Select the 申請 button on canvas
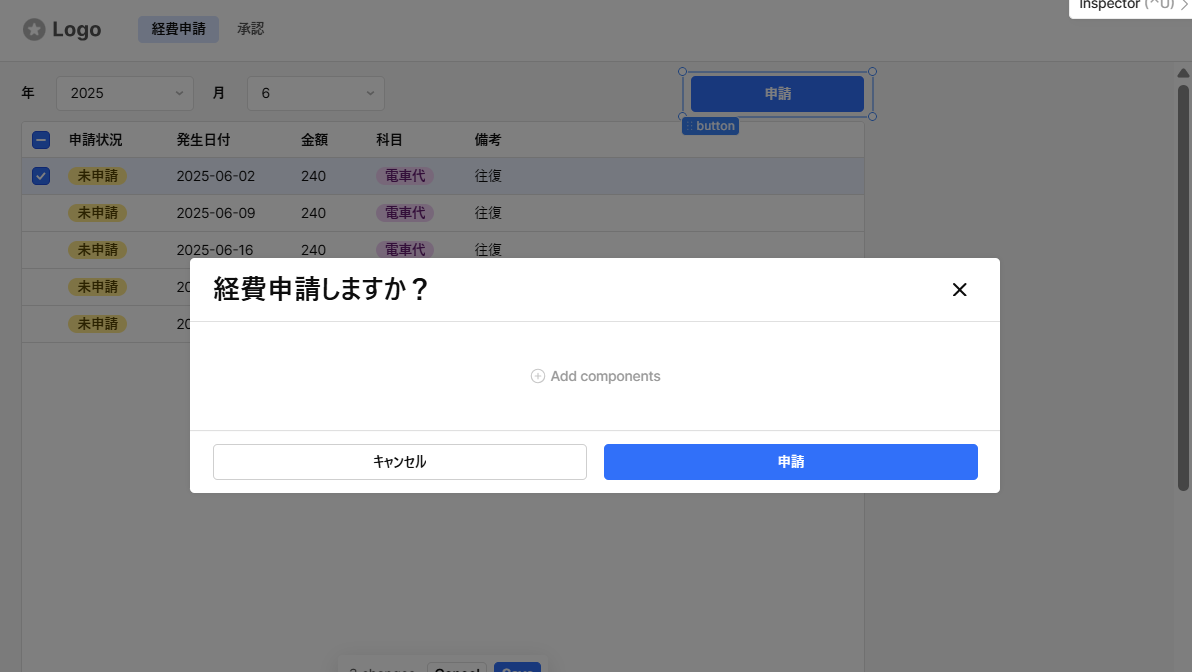 pos(777,94)
